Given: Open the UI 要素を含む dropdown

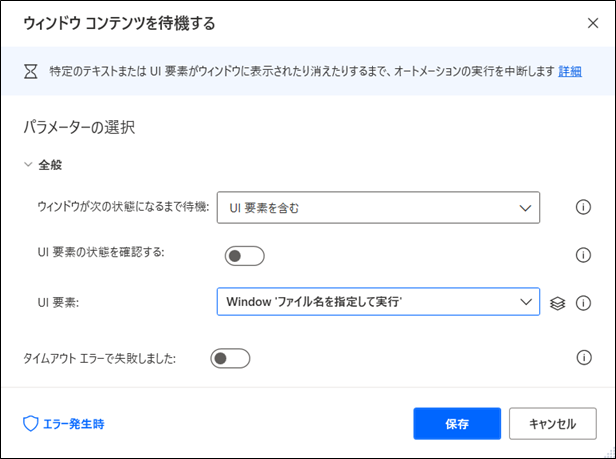Looking at the screenshot, I should click(x=378, y=207).
